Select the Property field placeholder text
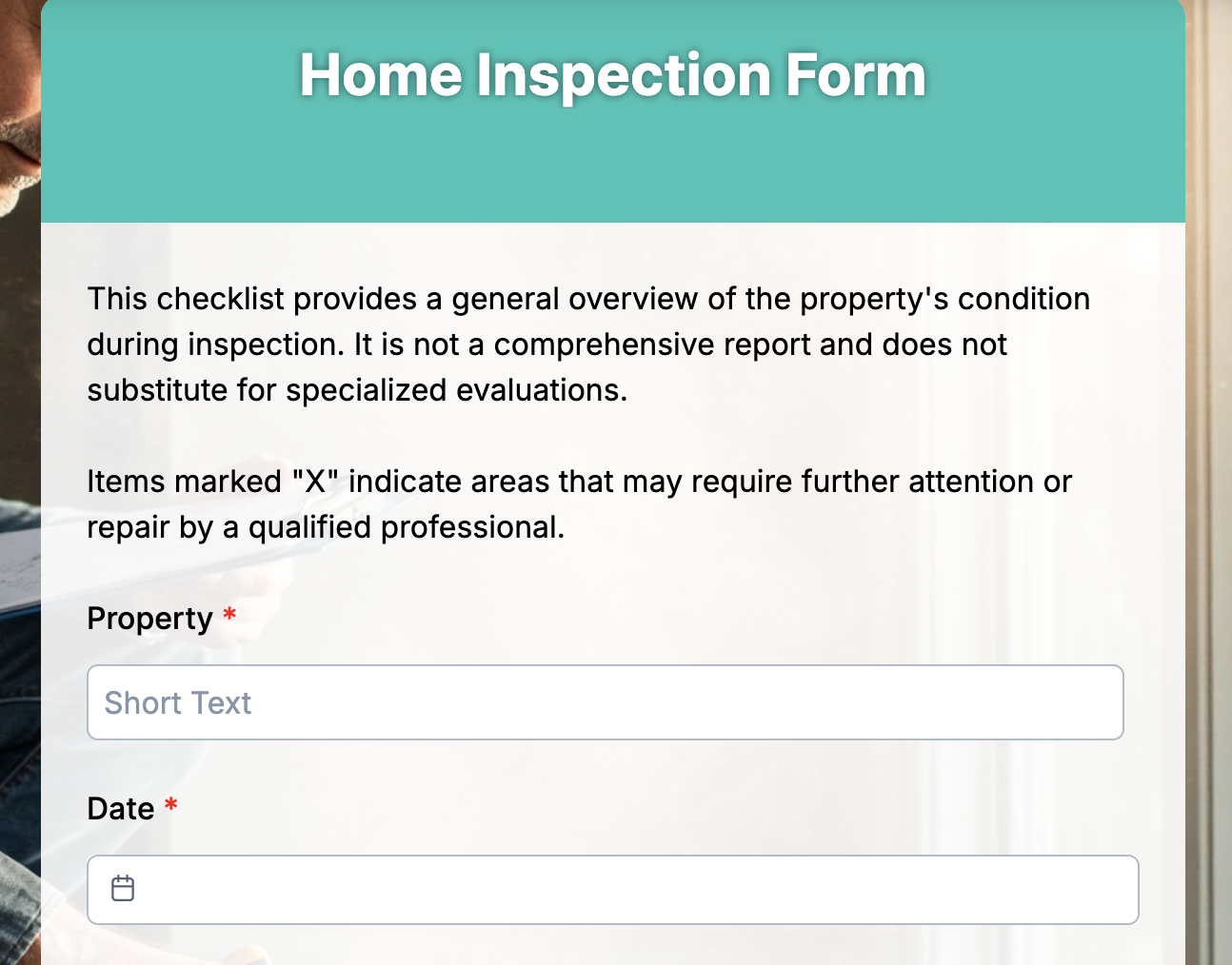Screen dimensions: 1232x965 click(x=178, y=702)
